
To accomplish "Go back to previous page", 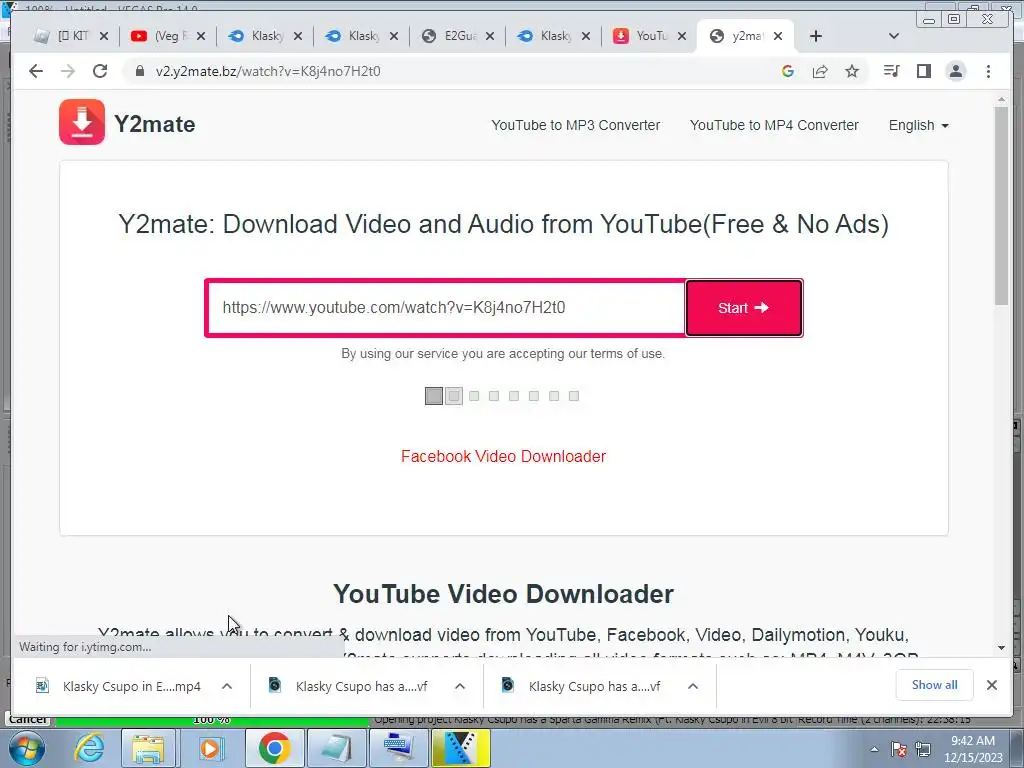I will coord(36,71).
